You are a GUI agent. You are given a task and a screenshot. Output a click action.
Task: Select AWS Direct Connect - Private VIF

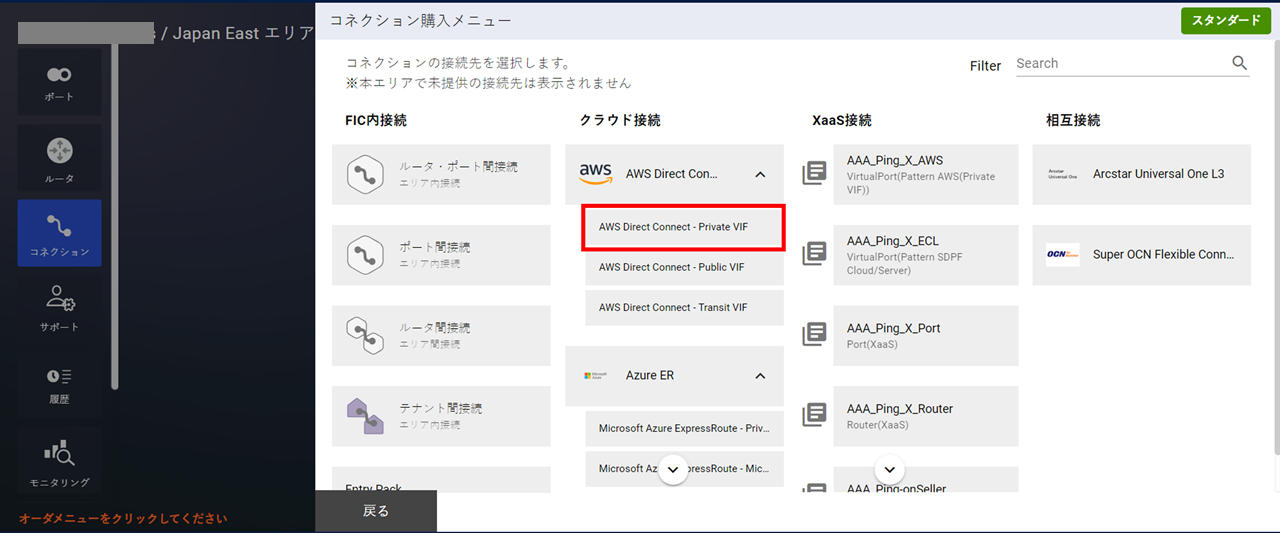[x=684, y=227]
